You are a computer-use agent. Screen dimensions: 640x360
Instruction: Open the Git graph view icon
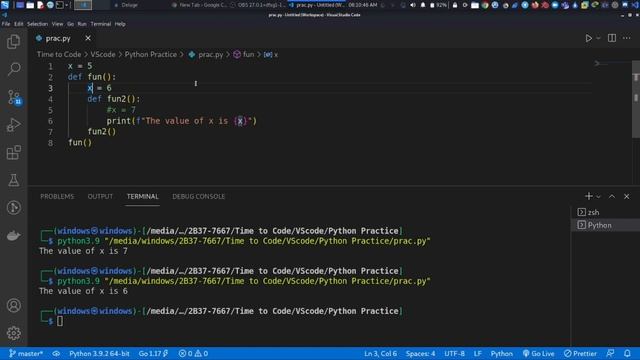pyautogui.click(x=13, y=208)
